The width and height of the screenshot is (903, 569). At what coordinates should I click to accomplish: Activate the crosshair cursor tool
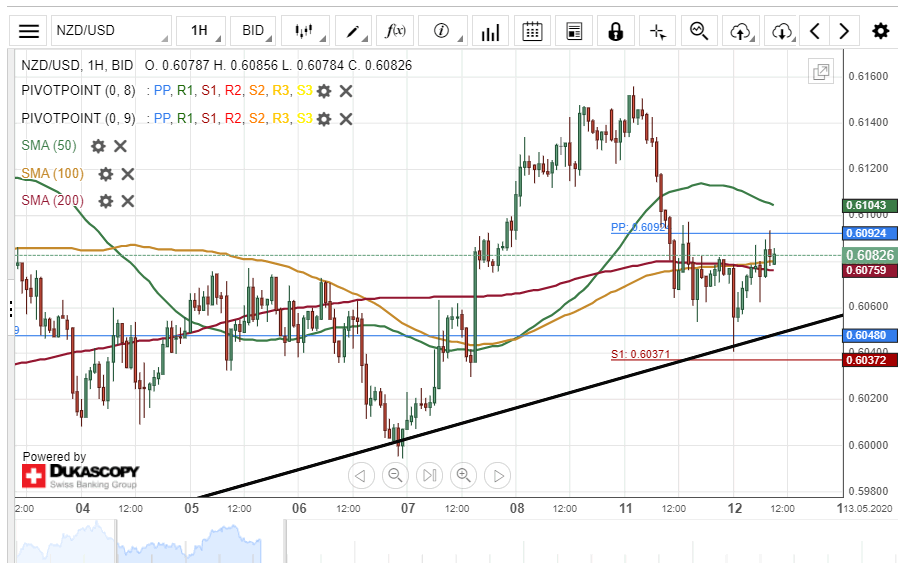coord(658,31)
